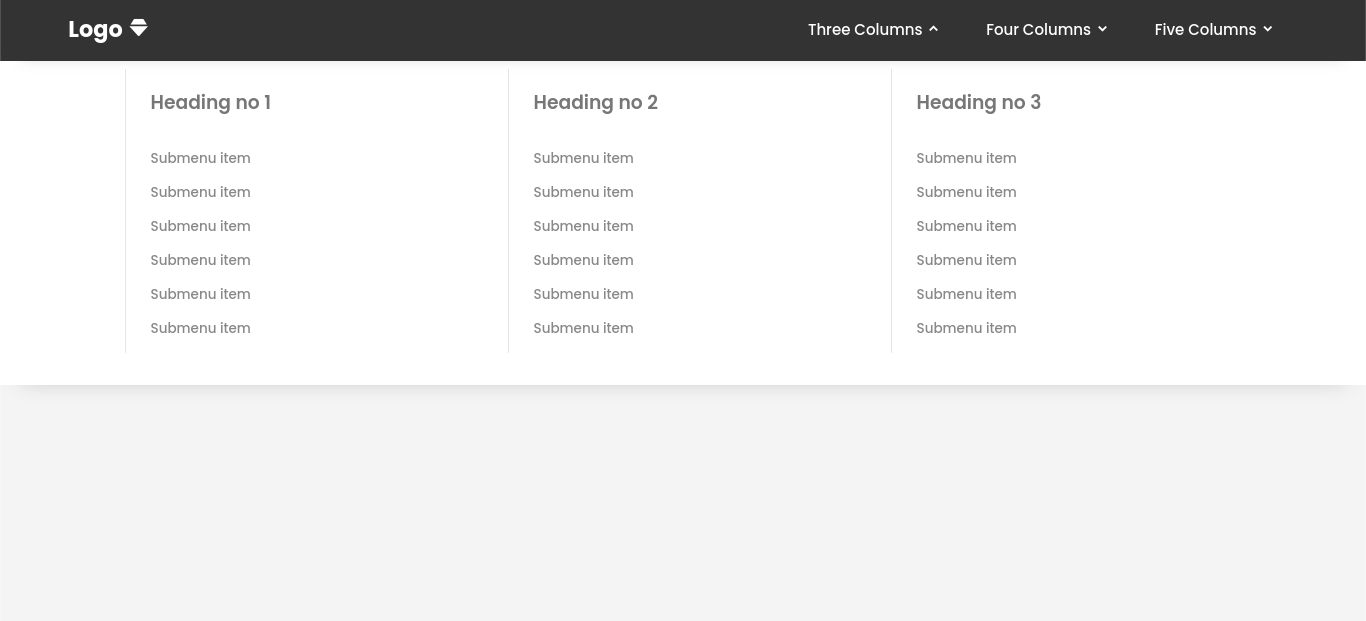This screenshot has height=621, width=1366.
Task: Select fourth Submenu item under Heading no 1
Action: coord(200,260)
